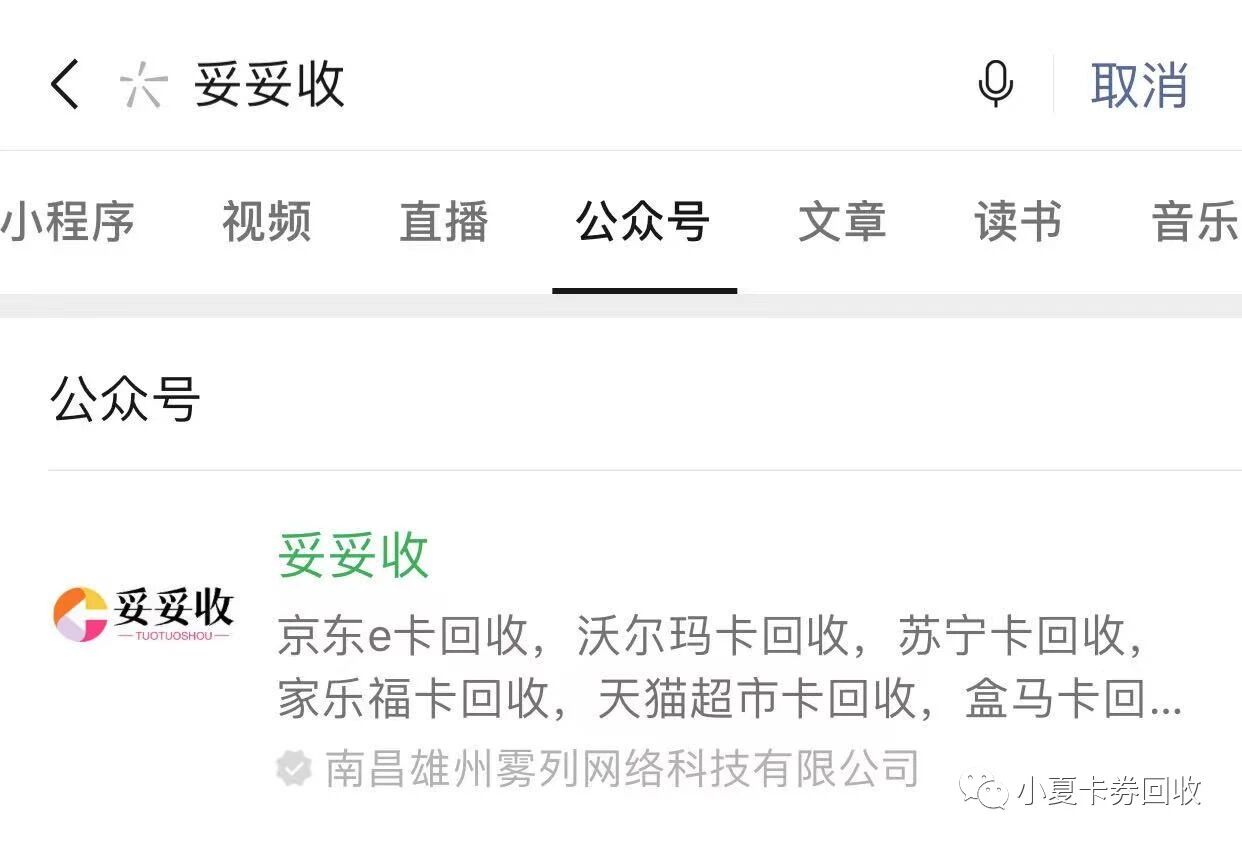The height and width of the screenshot is (846, 1242).
Task: Tap the verified badge beside company name
Action: (294, 769)
